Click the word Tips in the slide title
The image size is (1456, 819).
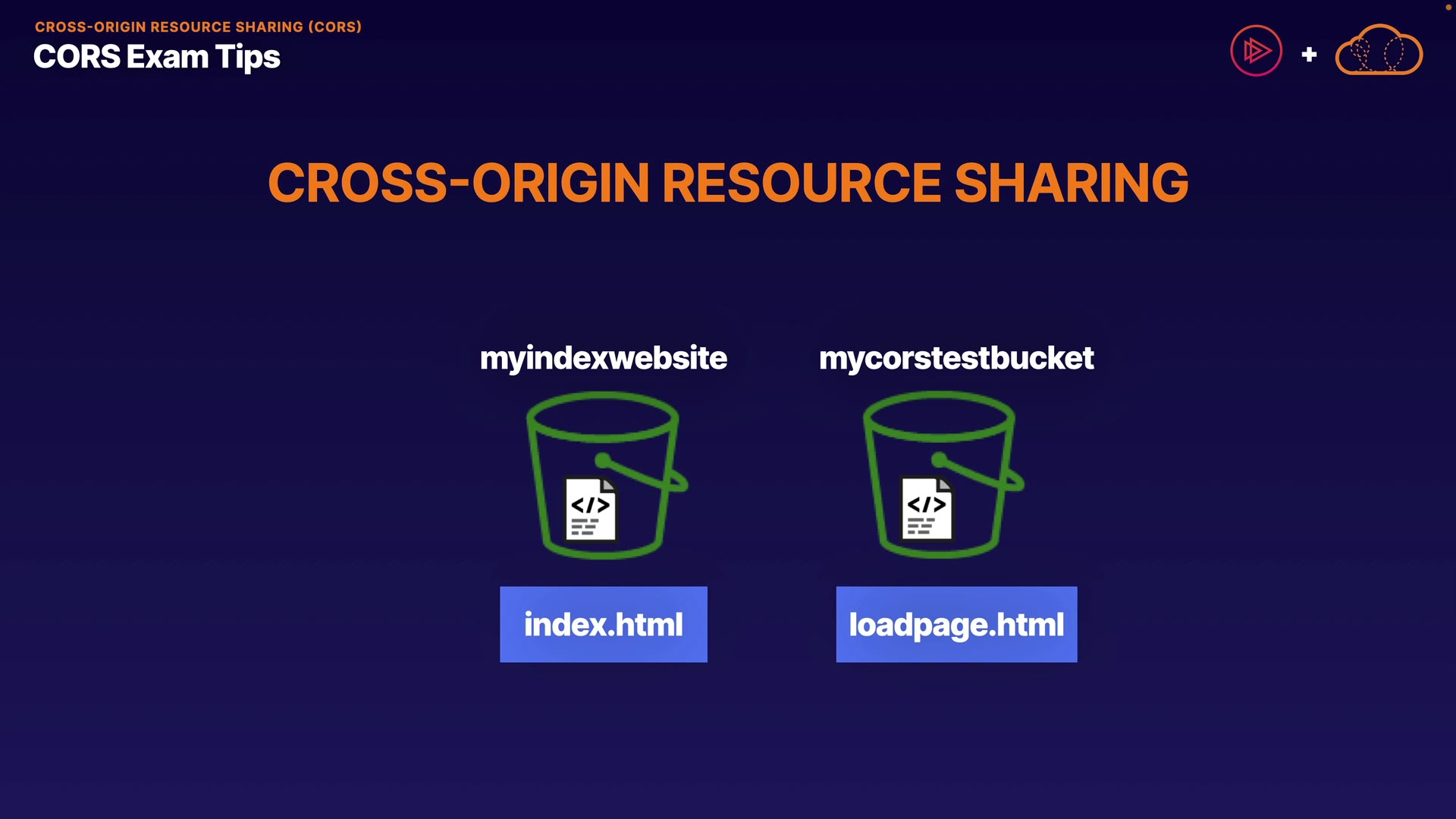tap(247, 57)
